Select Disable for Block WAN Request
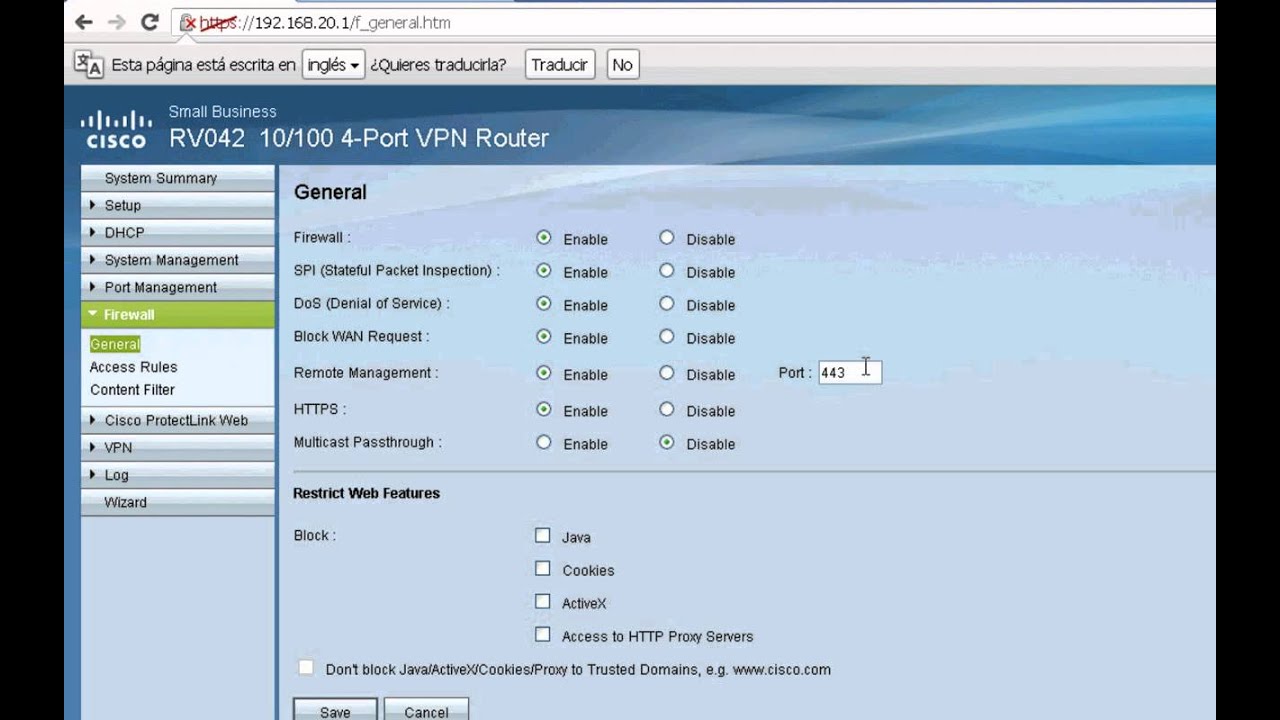The image size is (1280, 720). click(667, 337)
